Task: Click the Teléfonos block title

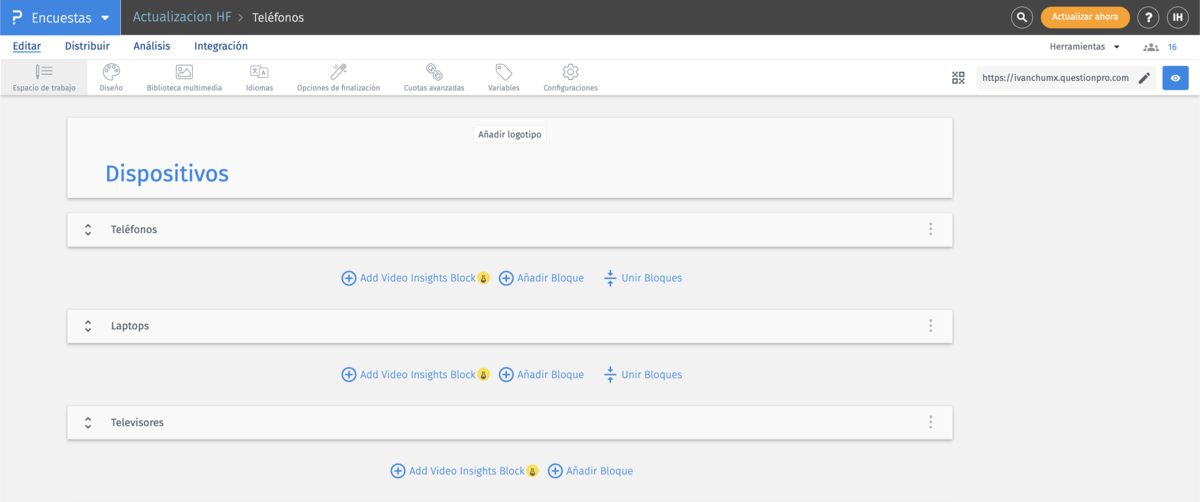Action: 134,229
